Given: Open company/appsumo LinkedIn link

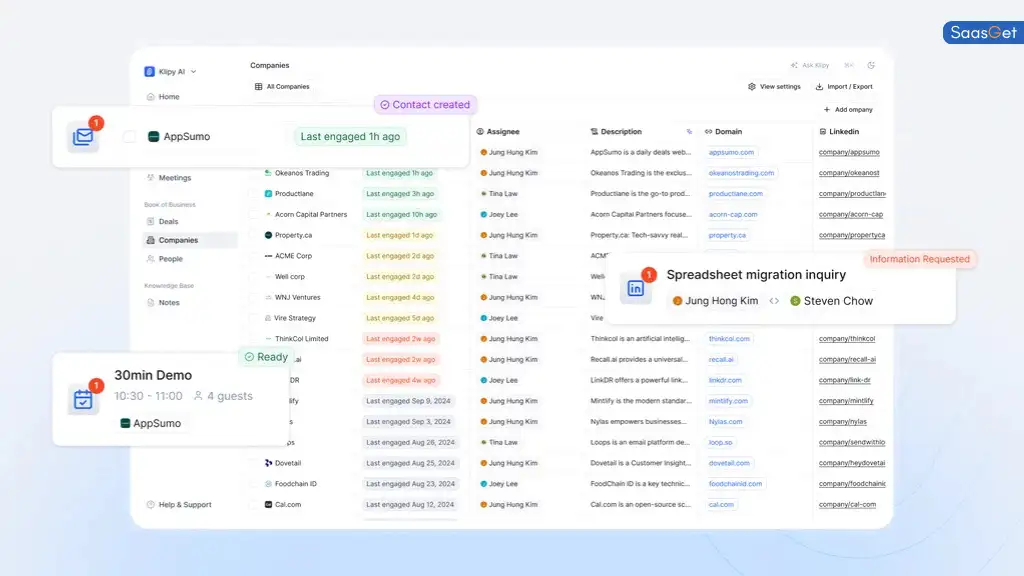Looking at the screenshot, I should (x=849, y=152).
